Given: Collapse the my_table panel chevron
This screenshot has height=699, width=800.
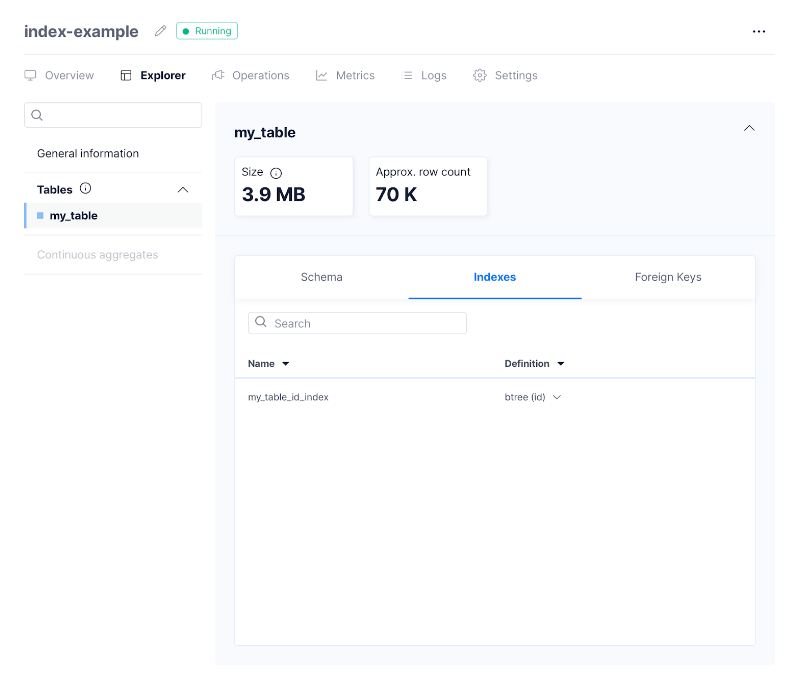Looking at the screenshot, I should click(749, 129).
